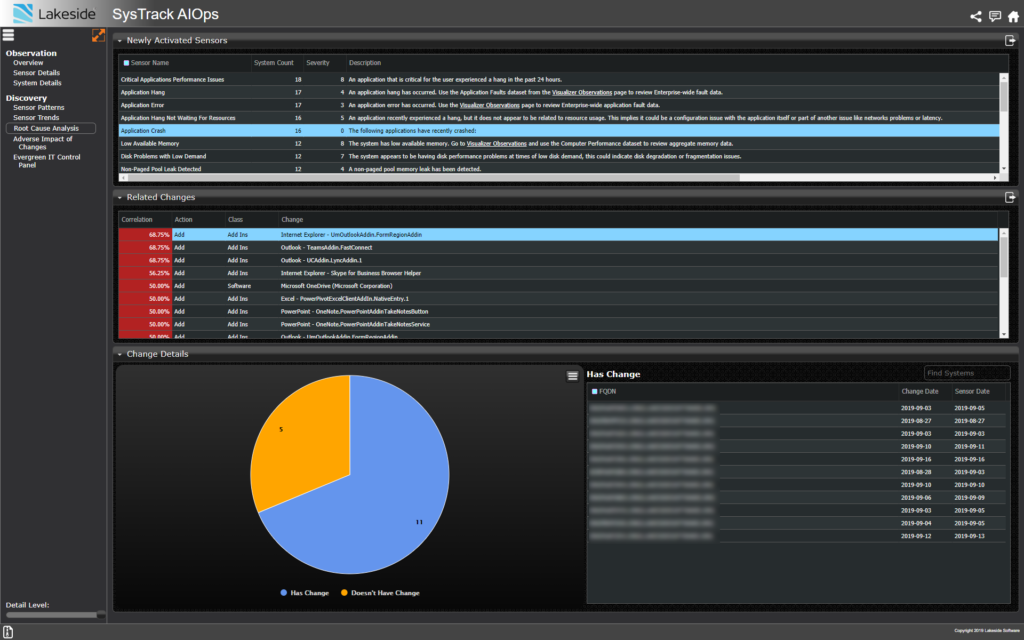Viewport: 1024px width, 640px height.
Task: Select Critical Applications Performance Issues row
Action: coord(559,80)
